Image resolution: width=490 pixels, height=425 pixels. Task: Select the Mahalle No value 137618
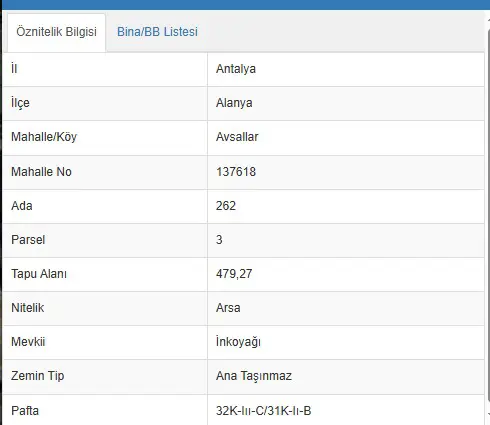(236, 172)
